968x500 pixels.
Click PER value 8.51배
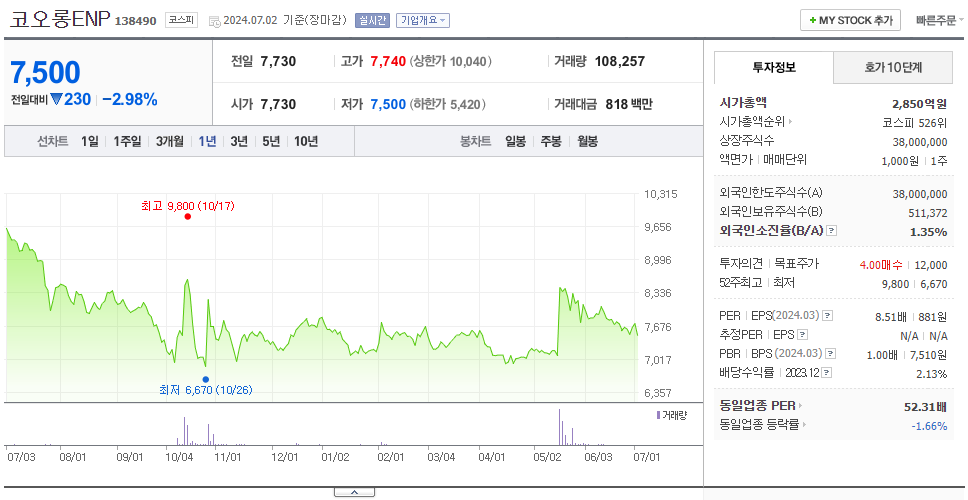(891, 317)
